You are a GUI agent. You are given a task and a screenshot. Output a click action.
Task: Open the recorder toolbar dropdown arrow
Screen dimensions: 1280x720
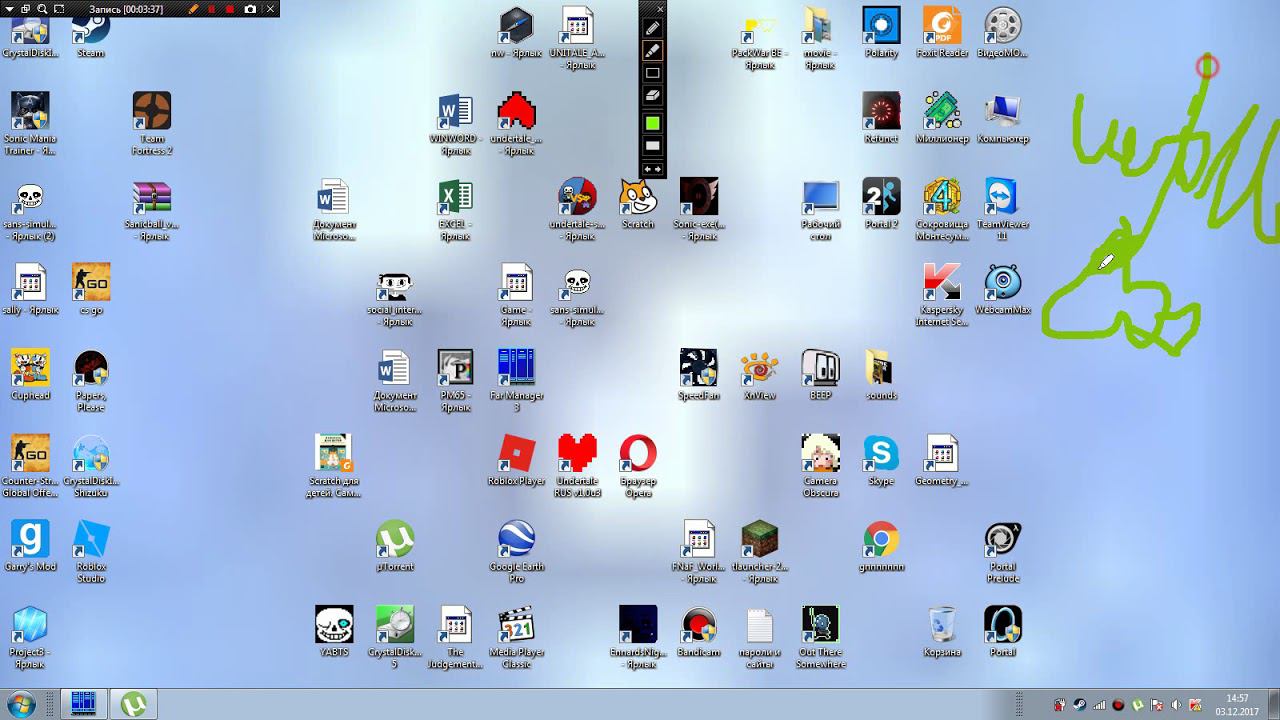coord(9,9)
